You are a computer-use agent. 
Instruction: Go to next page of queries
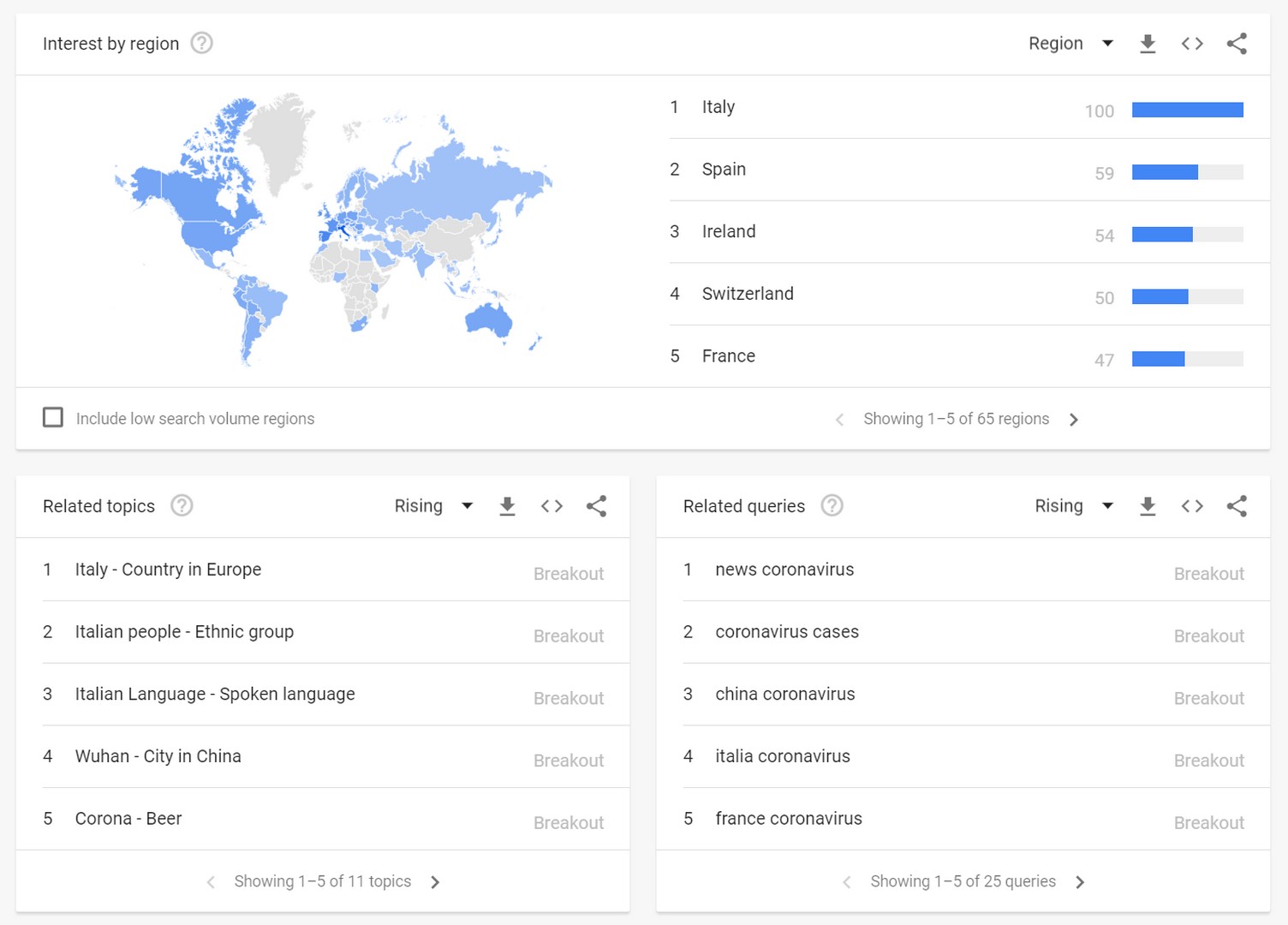(1080, 882)
